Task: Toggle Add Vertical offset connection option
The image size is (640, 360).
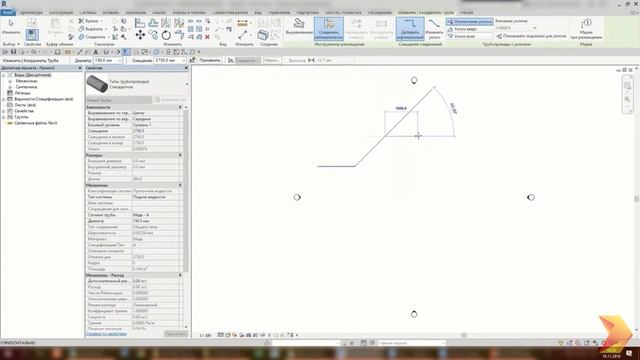Action: pyautogui.click(x=410, y=28)
